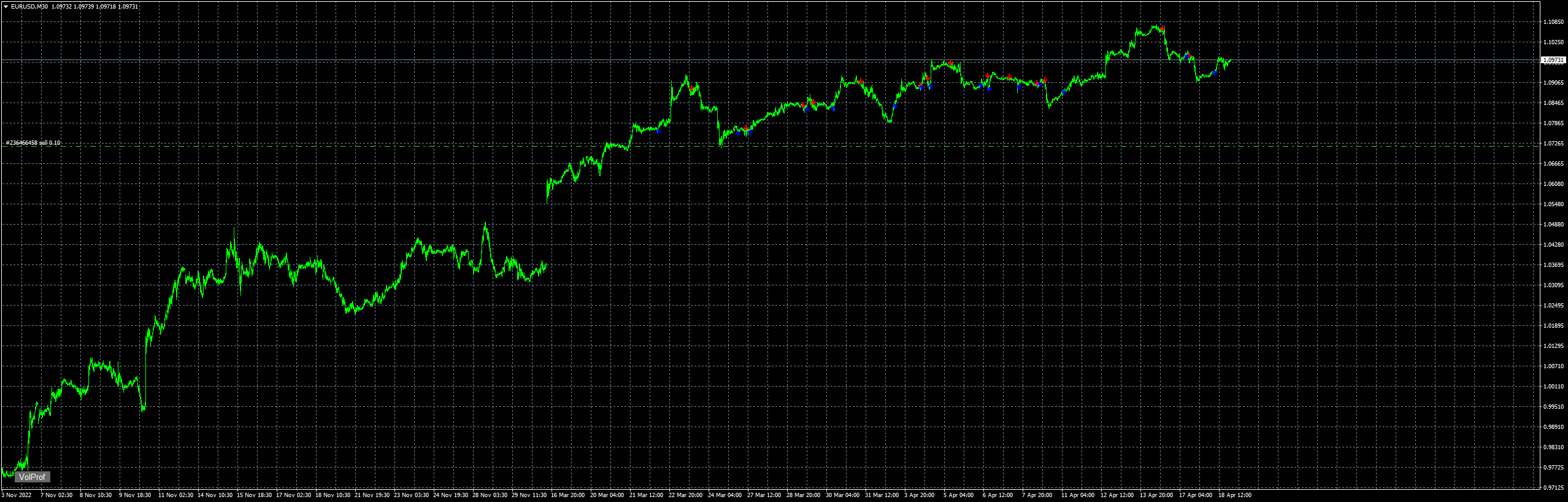Click the 1.07265 price axis label
The width and height of the screenshot is (1568, 502).
(x=1553, y=144)
